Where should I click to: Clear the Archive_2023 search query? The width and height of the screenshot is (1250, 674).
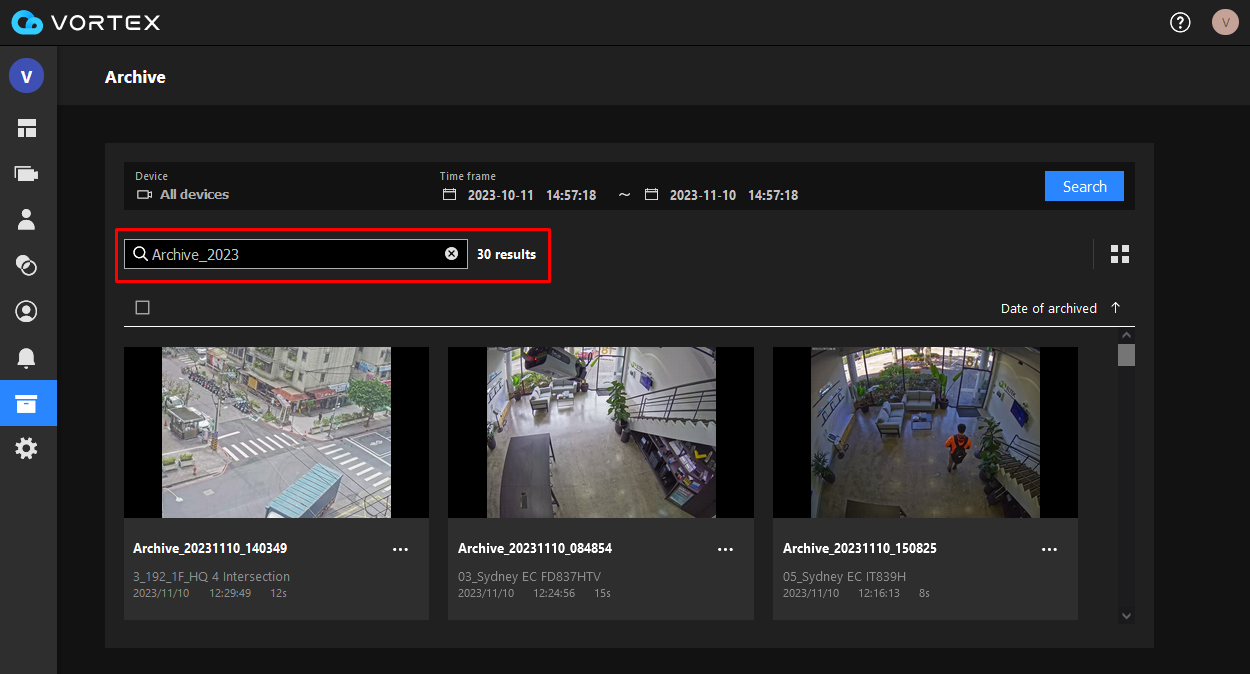click(451, 253)
